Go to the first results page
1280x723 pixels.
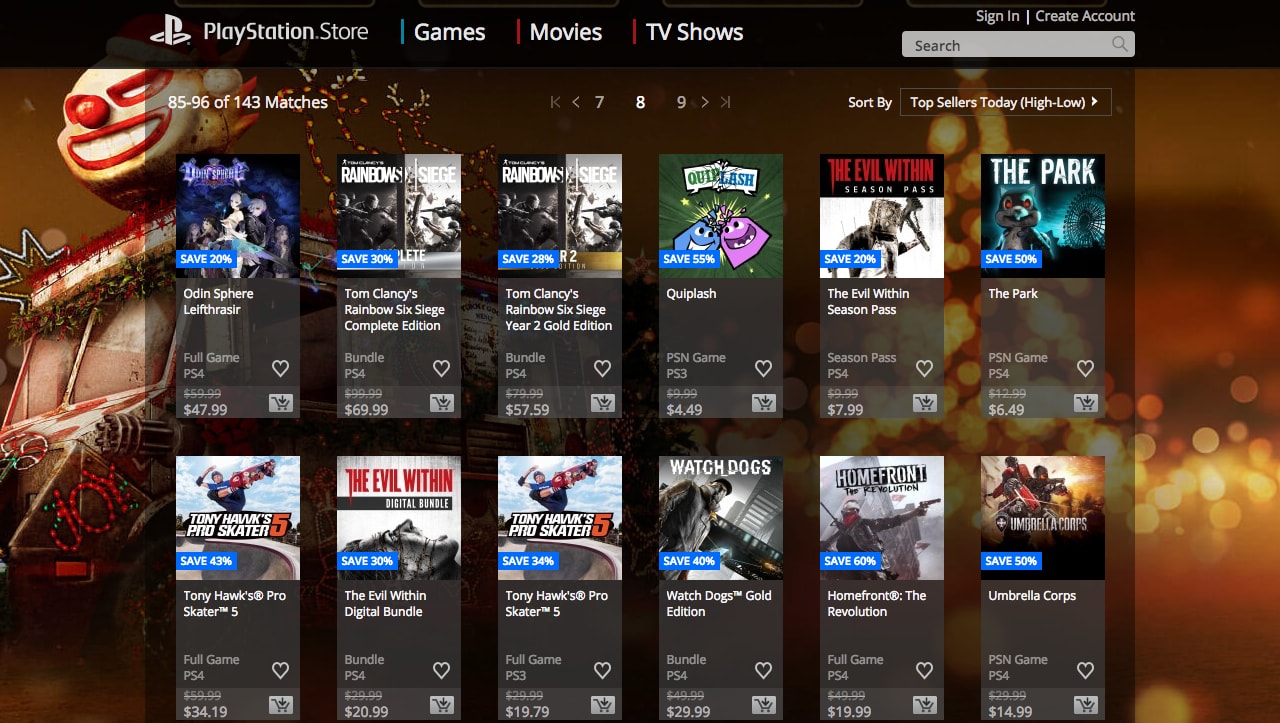click(556, 102)
